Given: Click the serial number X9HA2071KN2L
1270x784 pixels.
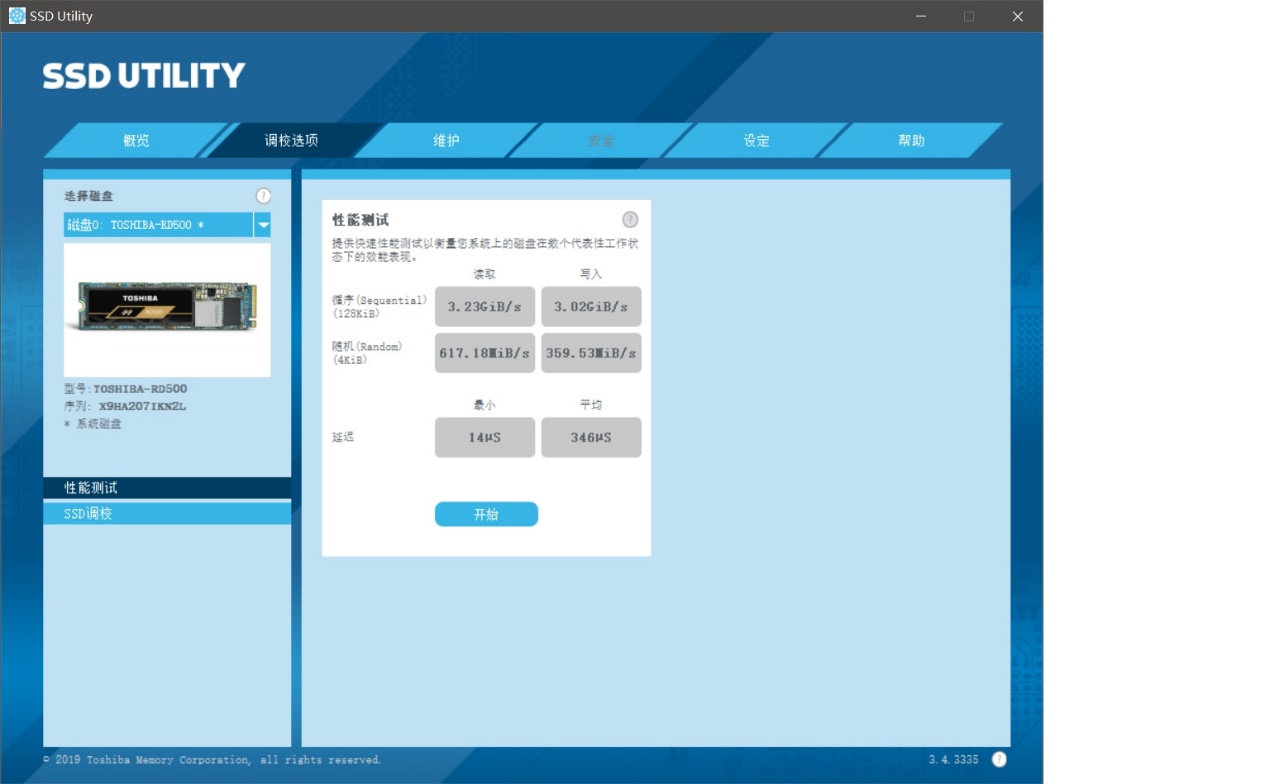Looking at the screenshot, I should (x=142, y=407).
